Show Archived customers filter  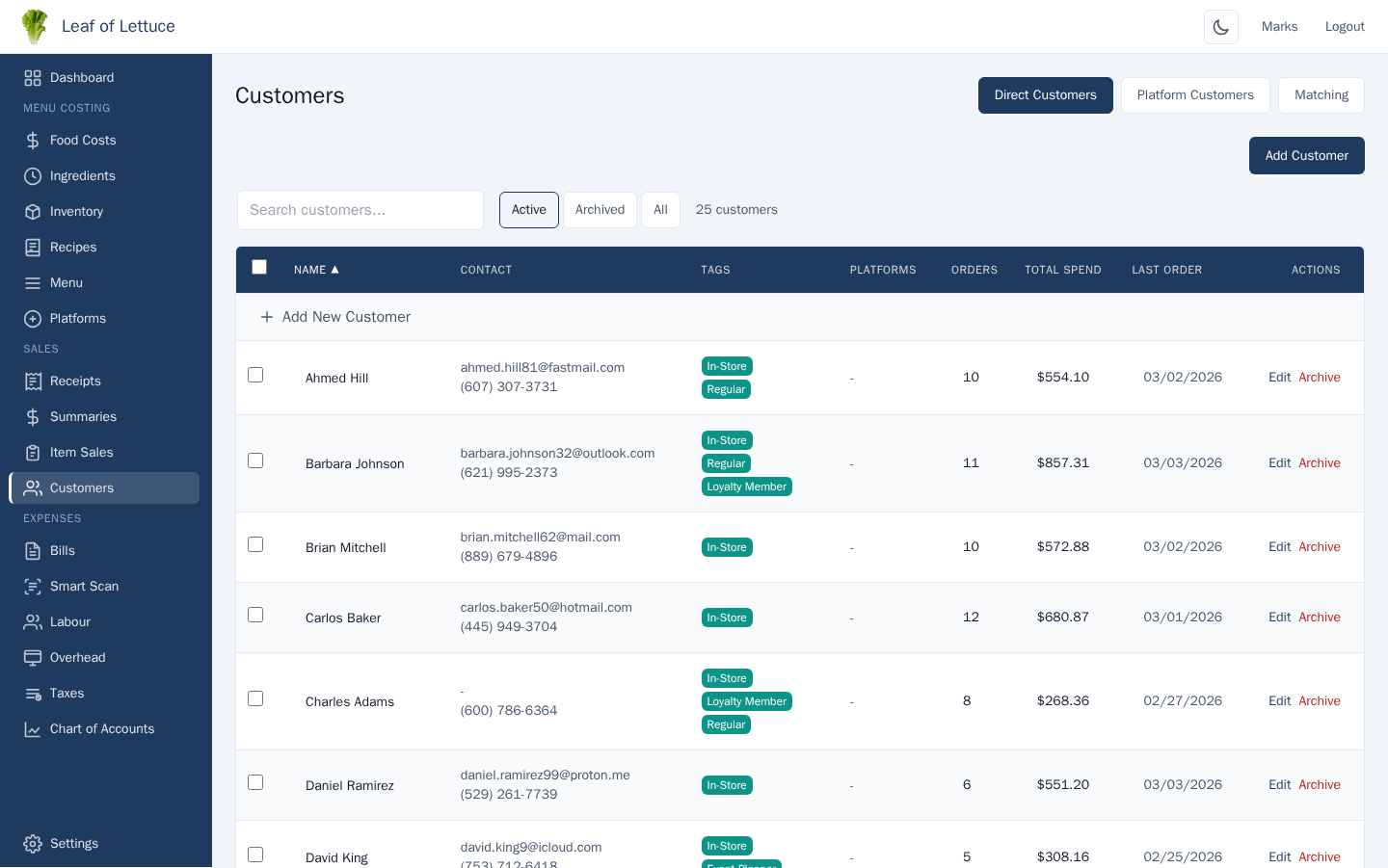600,210
